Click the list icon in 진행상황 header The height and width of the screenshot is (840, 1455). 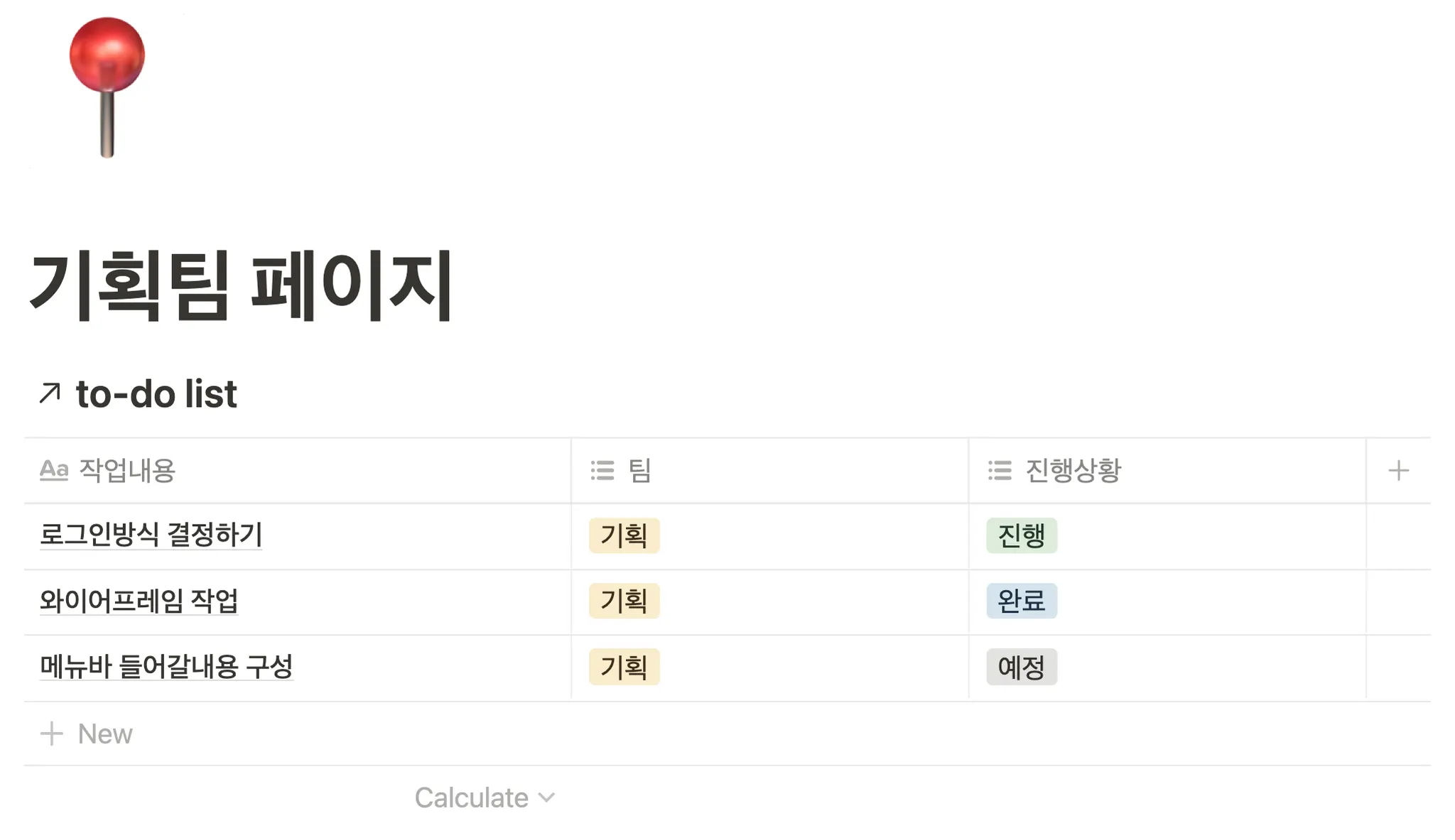tap(1000, 470)
